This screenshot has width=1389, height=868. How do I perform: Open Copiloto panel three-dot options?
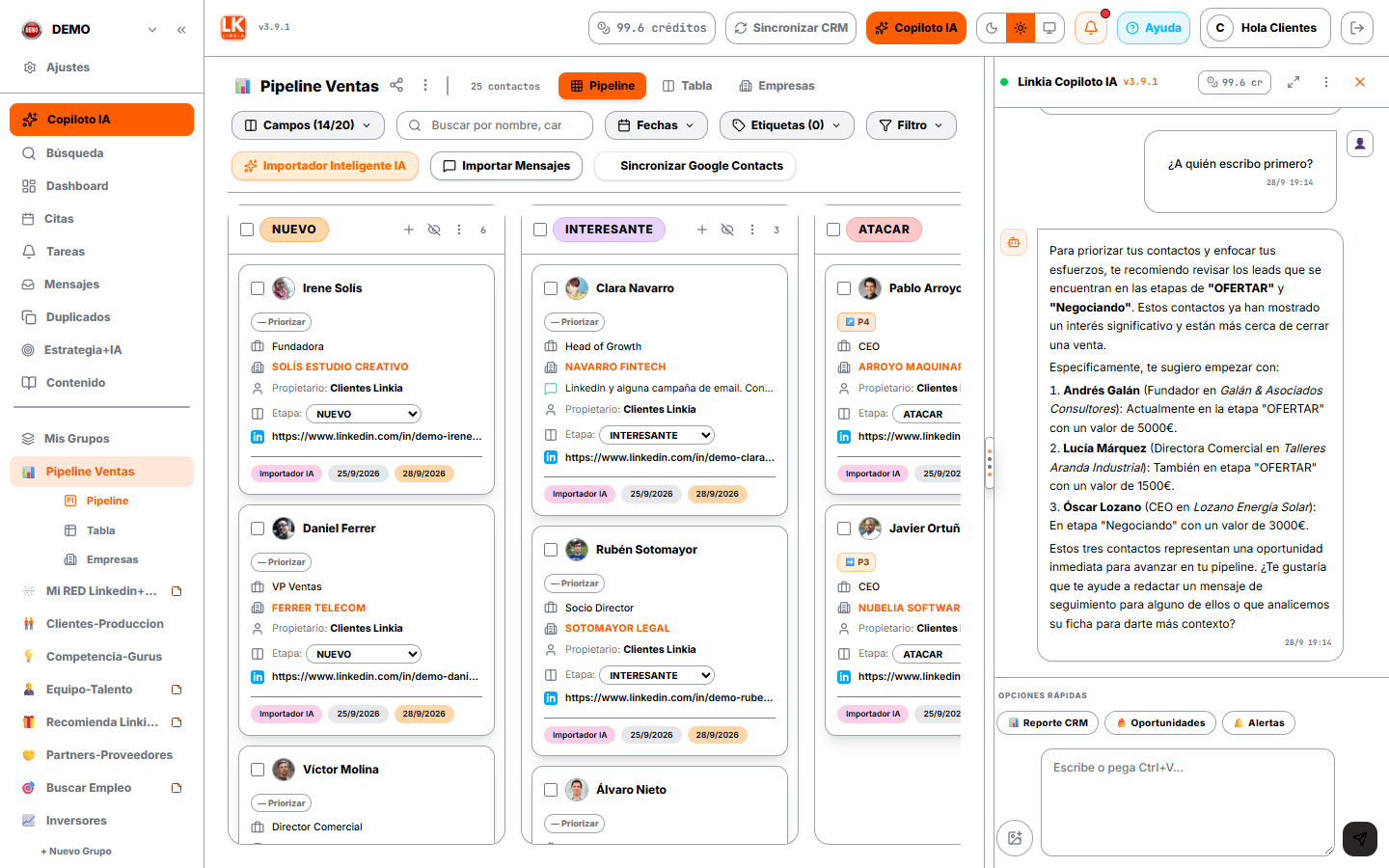1326,82
